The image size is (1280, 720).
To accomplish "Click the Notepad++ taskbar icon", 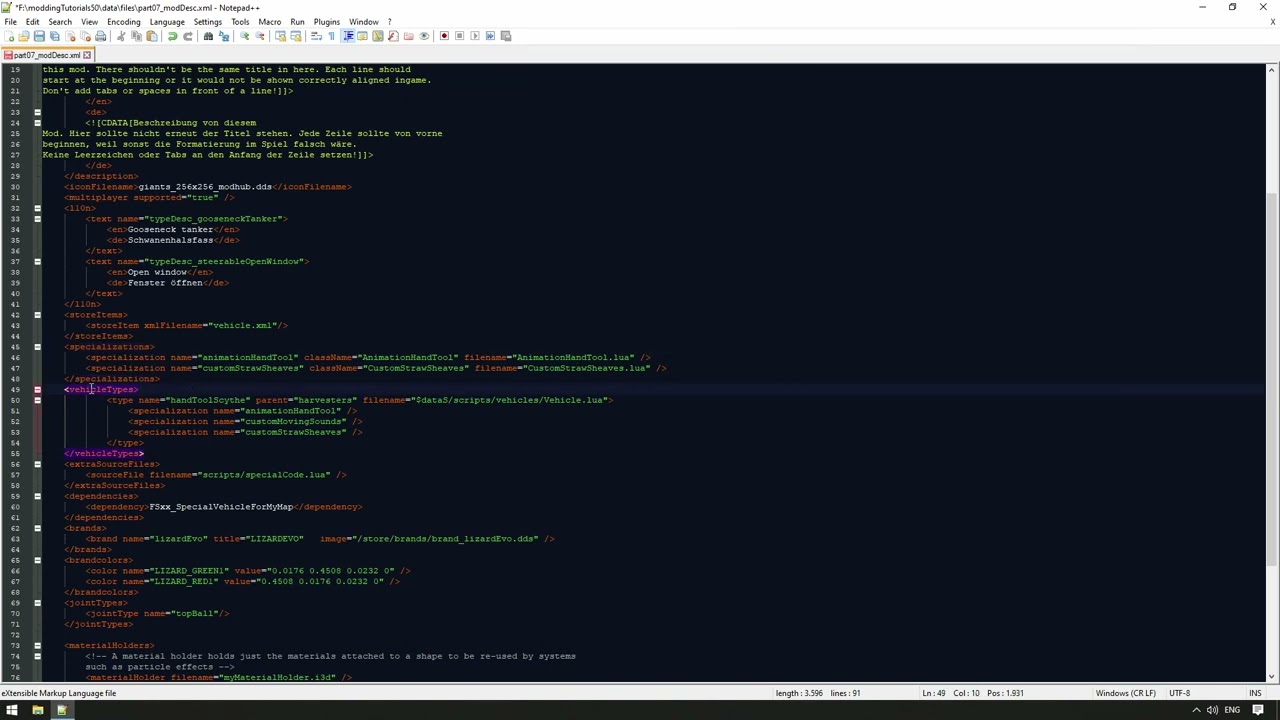I will pos(61,710).
